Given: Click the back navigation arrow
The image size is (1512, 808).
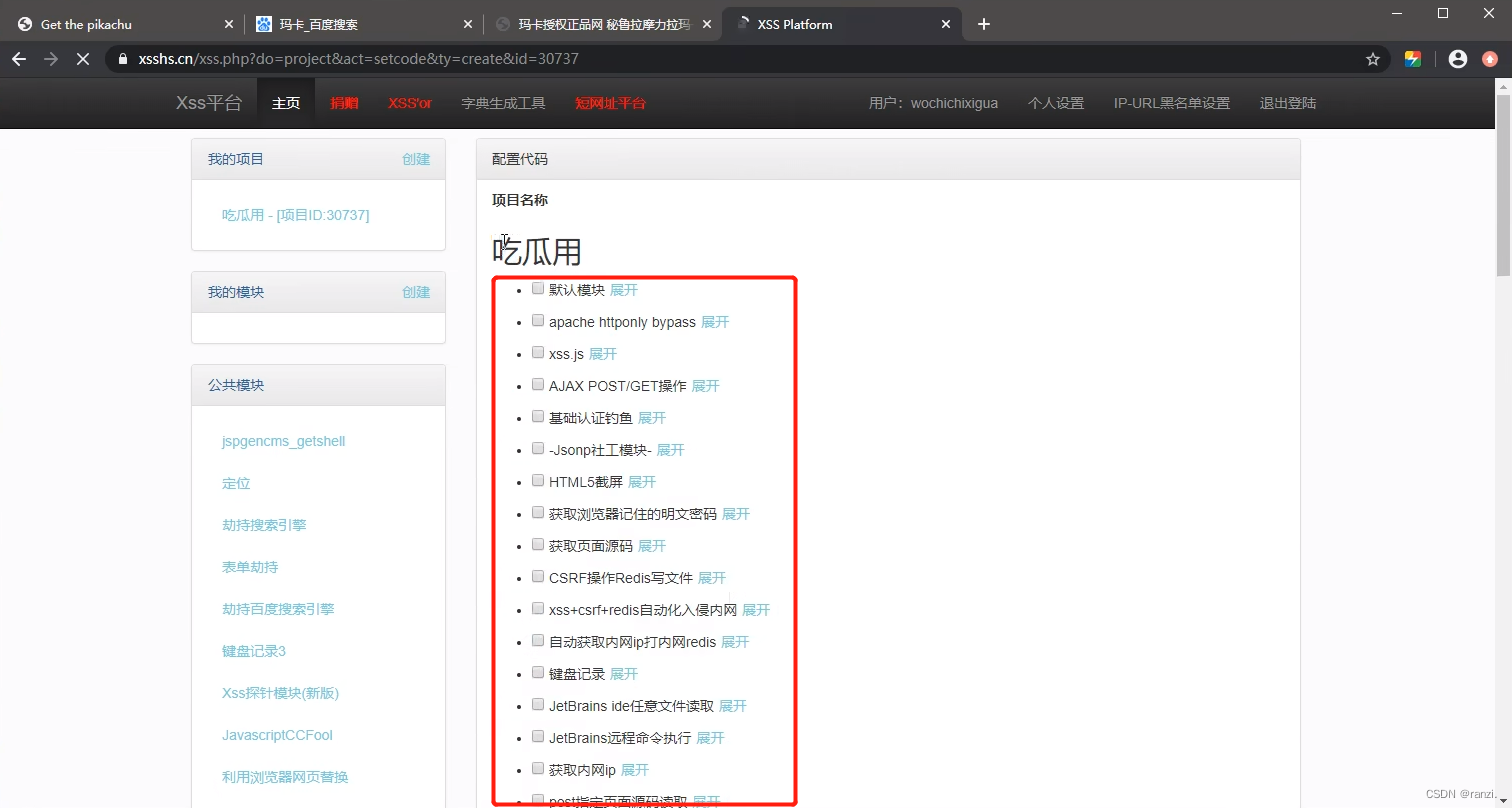Looking at the screenshot, I should (18, 59).
